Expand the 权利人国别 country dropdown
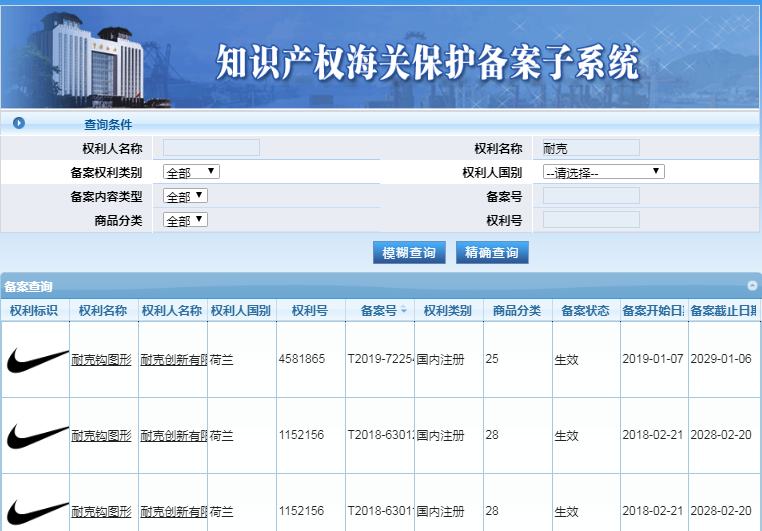 click(x=603, y=172)
